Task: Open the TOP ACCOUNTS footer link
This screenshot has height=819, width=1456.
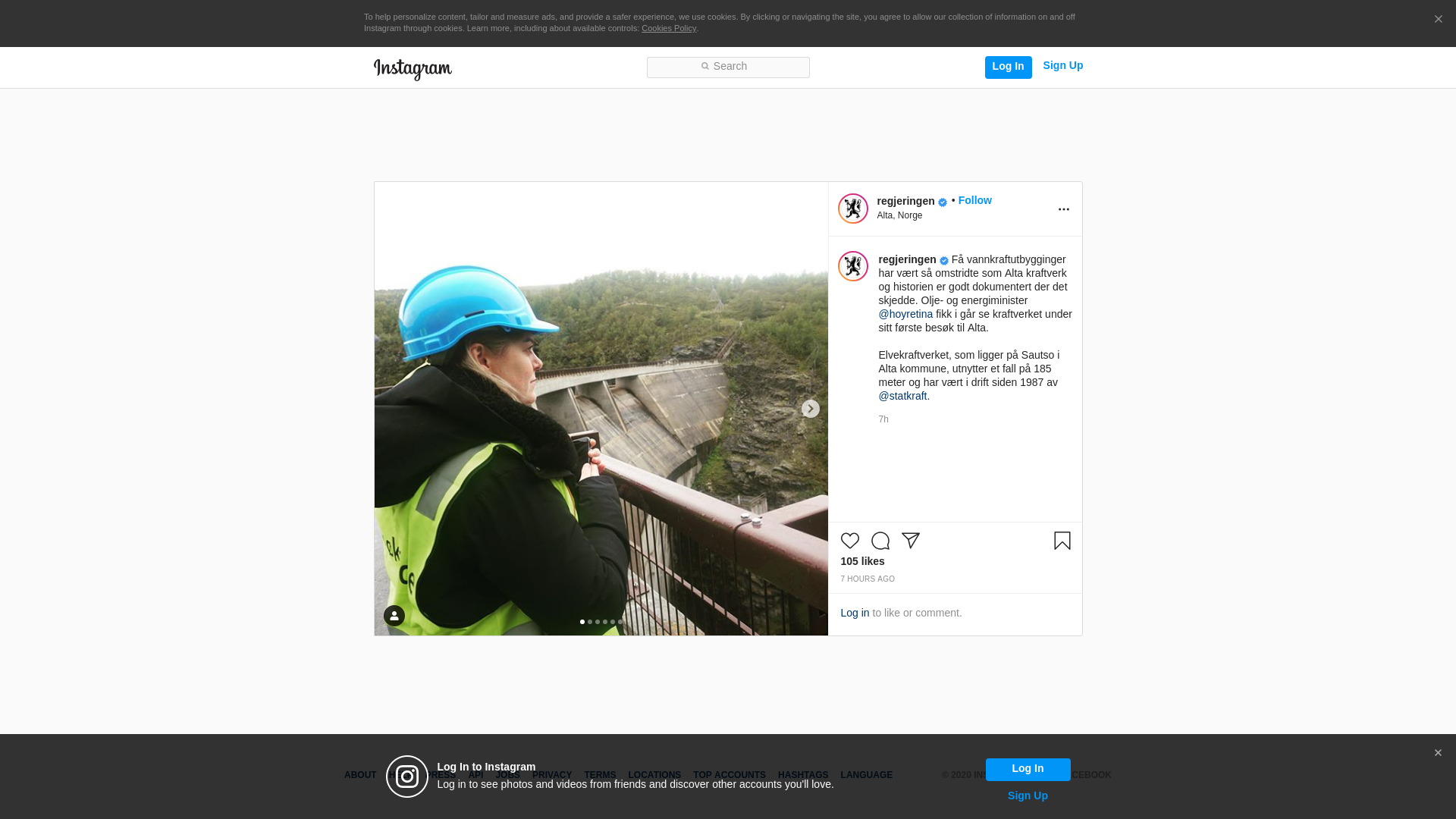Action: coord(730,775)
